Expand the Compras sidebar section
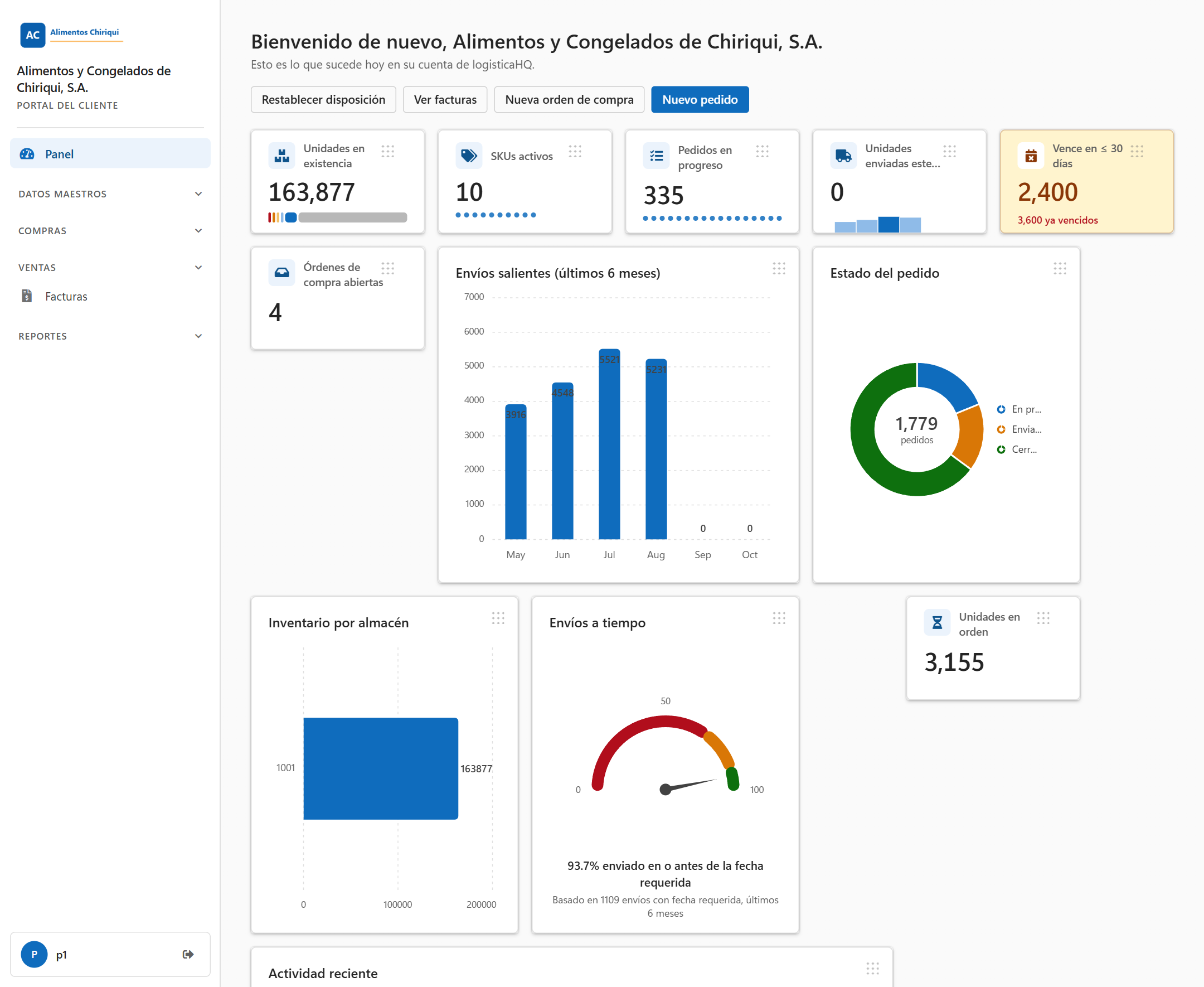The image size is (1204, 987). pos(110,231)
